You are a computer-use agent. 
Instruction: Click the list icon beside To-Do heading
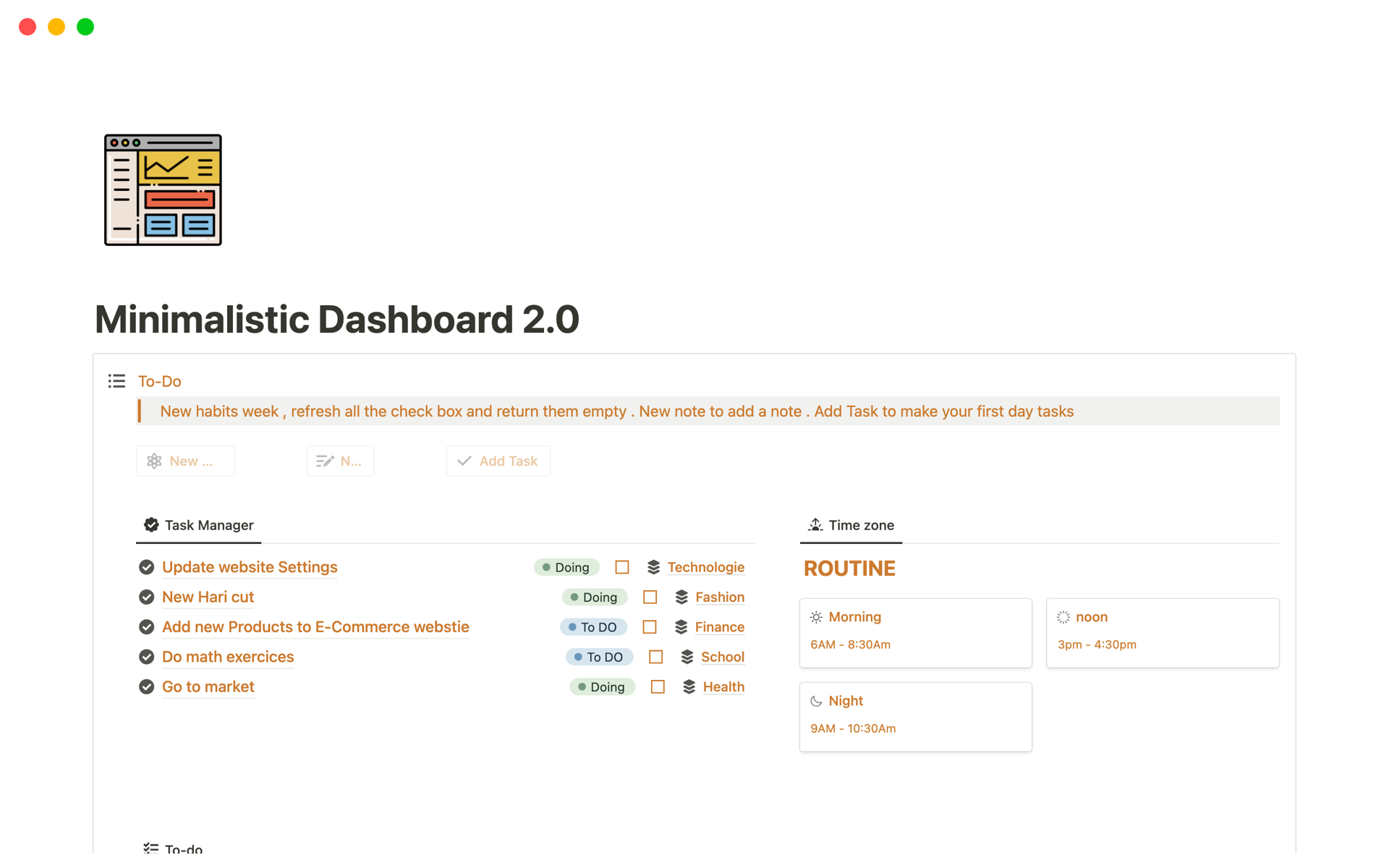[x=116, y=381]
